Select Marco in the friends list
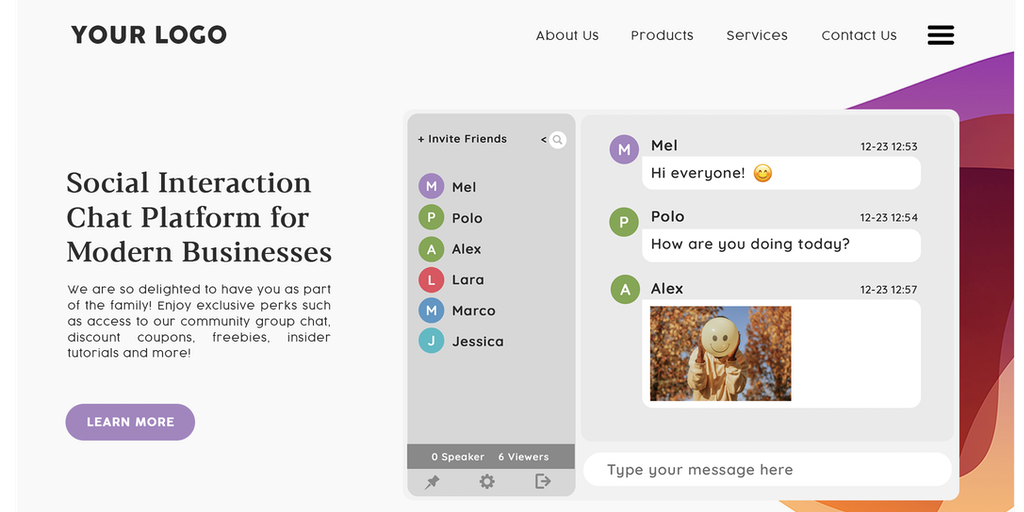This screenshot has width=1024, height=512. click(473, 311)
